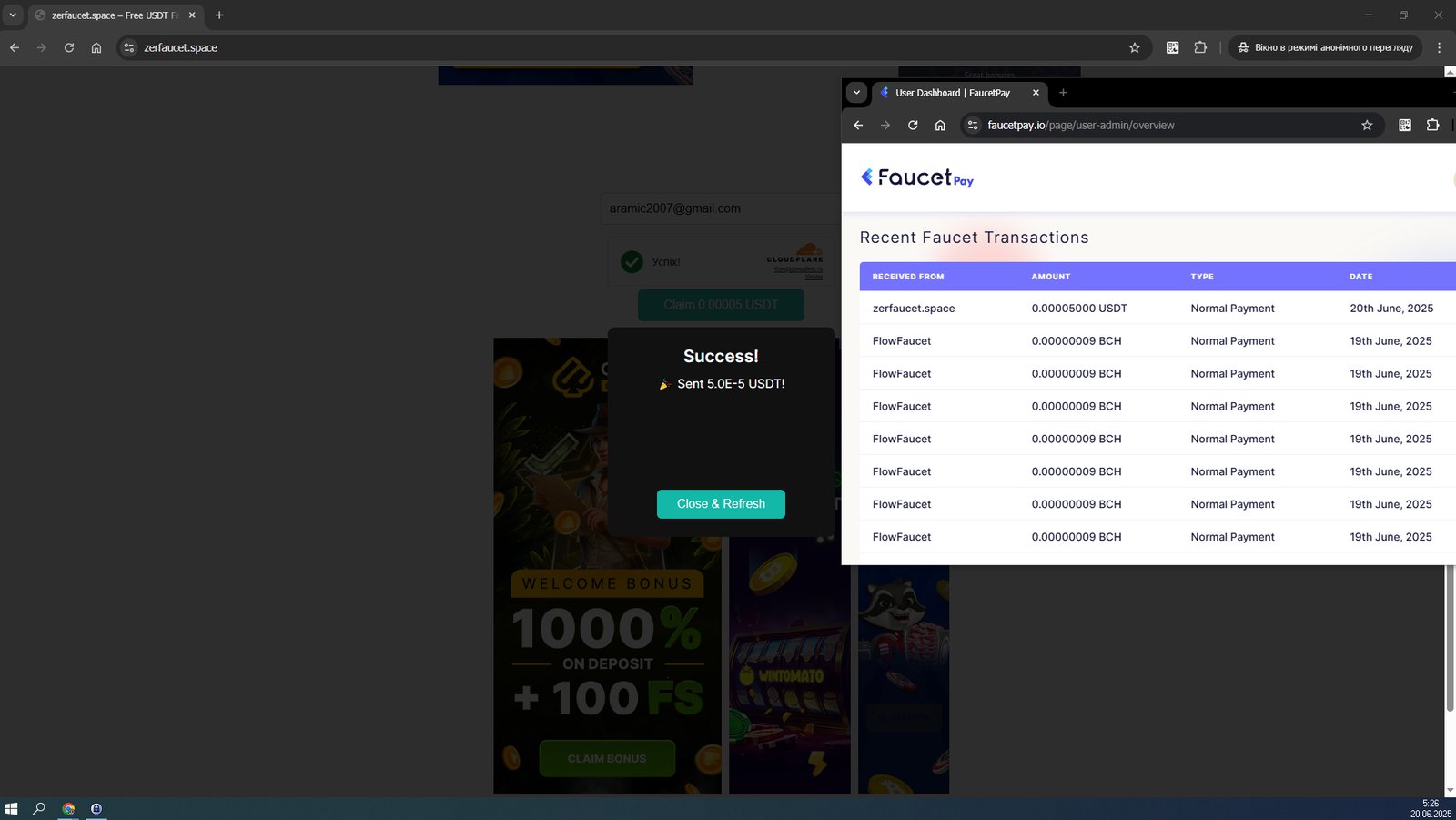Open a new tab in zerfaucet window
1456x820 pixels.
pos(219,15)
